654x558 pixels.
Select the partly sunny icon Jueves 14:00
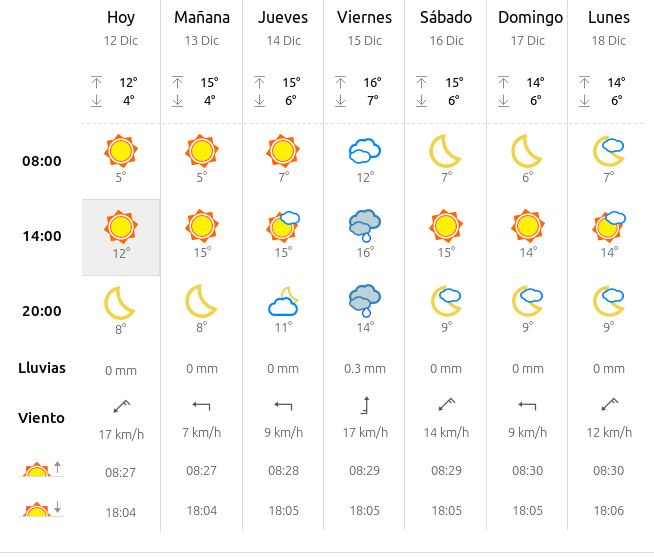[284, 226]
